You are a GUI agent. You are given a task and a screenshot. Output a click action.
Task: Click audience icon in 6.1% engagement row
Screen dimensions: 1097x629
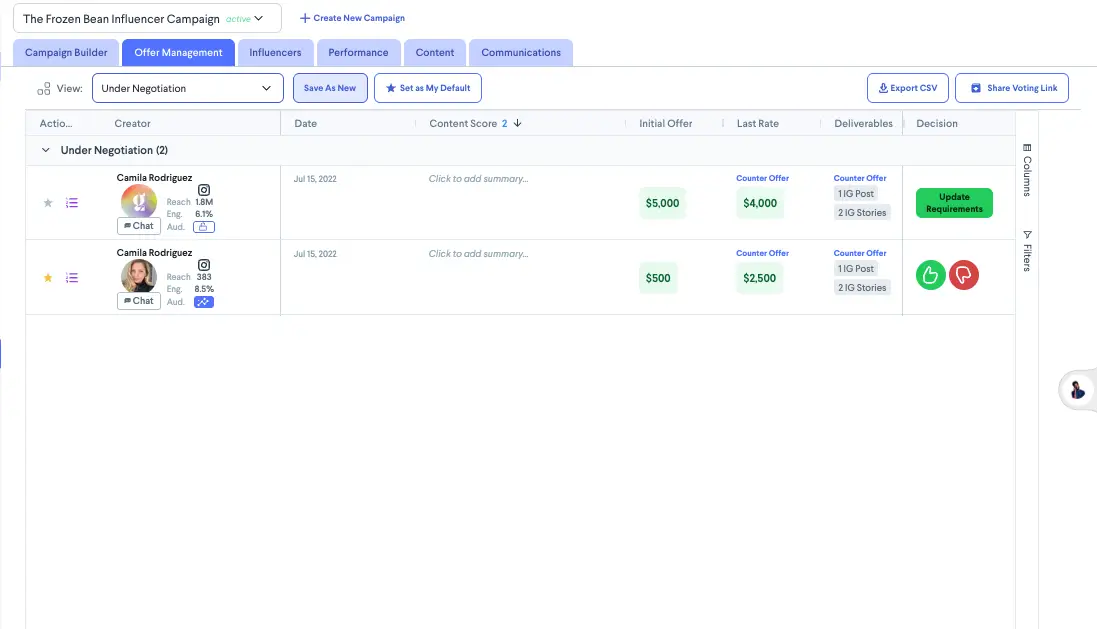click(204, 227)
